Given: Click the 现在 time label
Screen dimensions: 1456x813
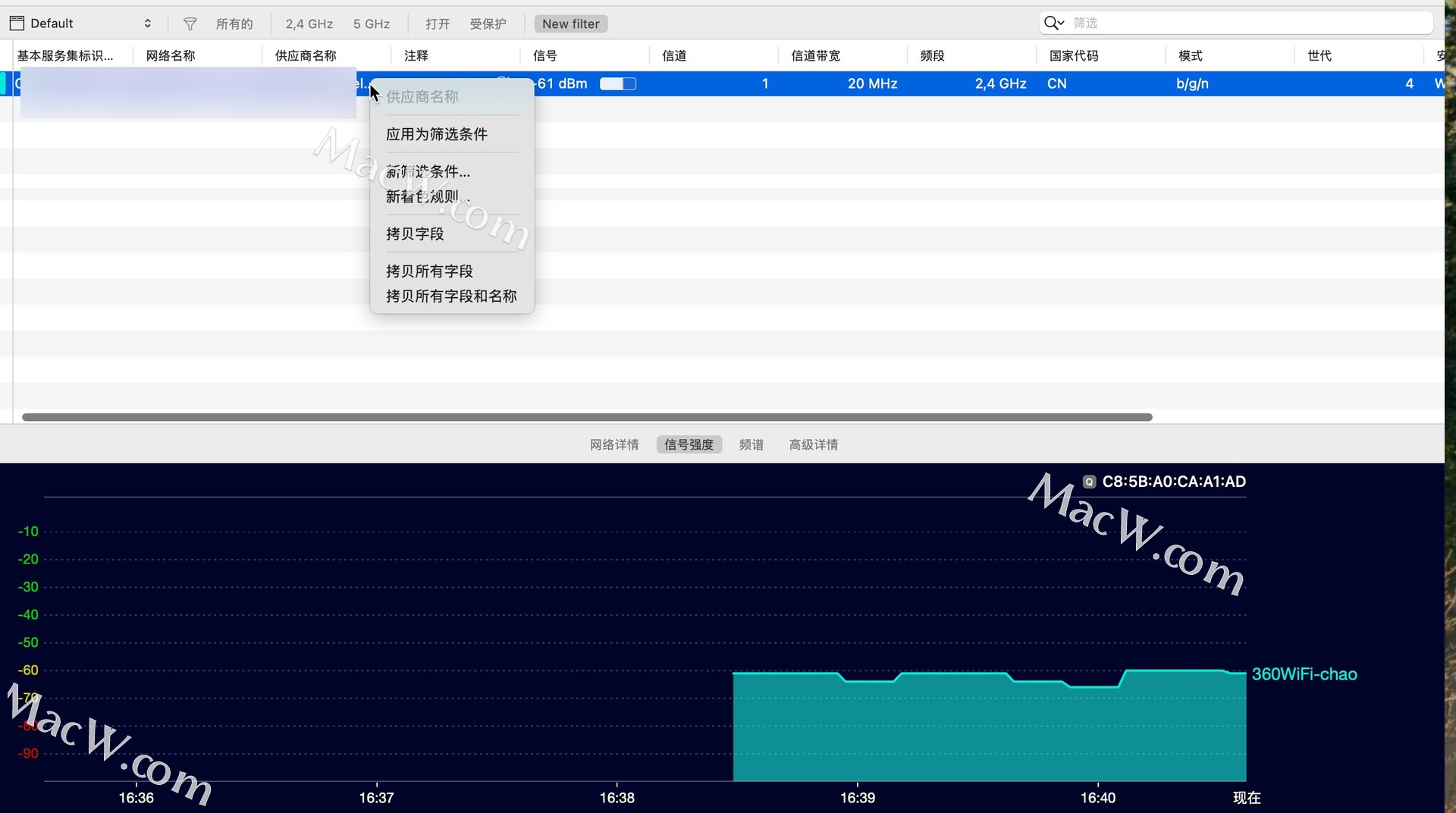Looking at the screenshot, I should tap(1247, 798).
